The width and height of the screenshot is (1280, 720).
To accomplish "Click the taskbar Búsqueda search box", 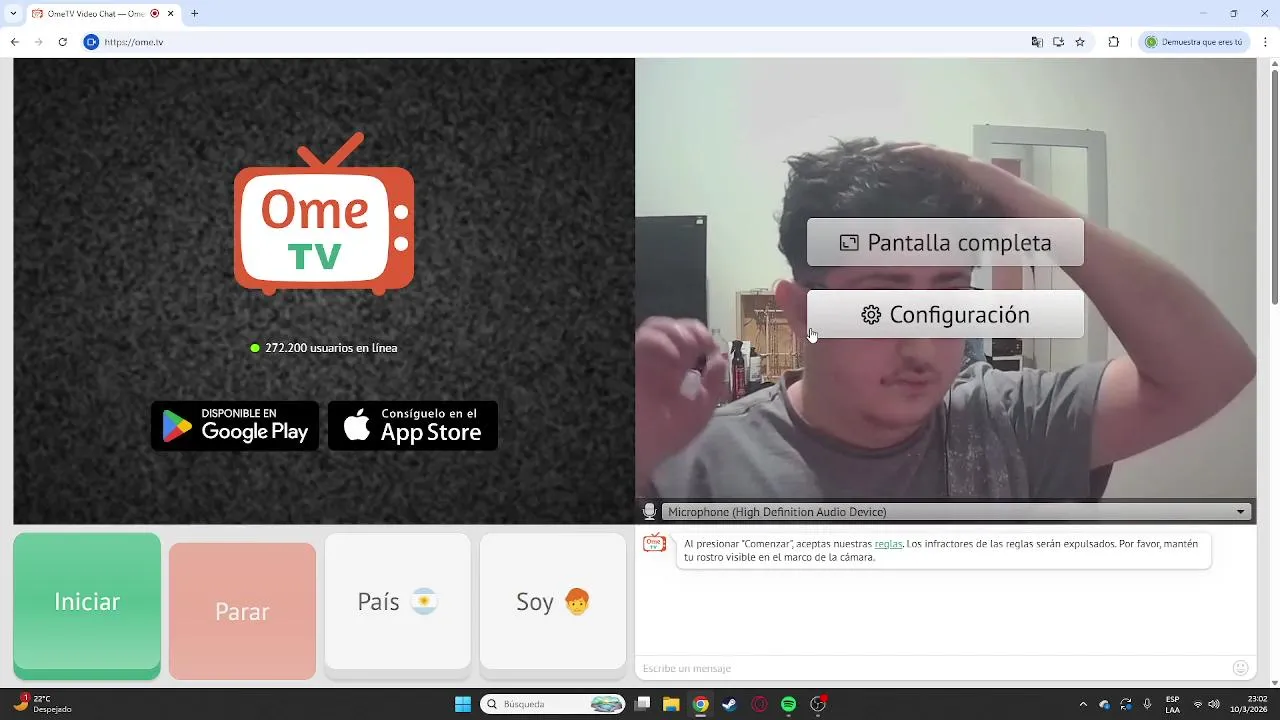I will click(554, 704).
